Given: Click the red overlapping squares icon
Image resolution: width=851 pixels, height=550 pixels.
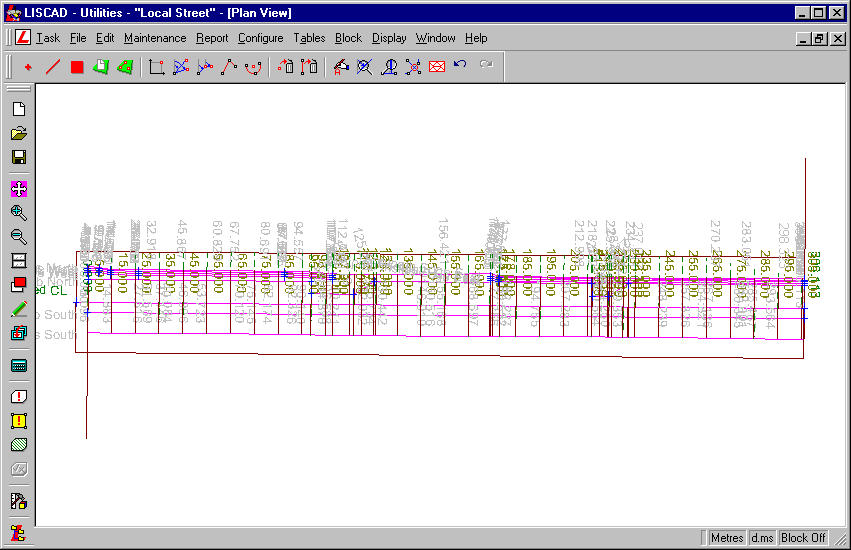Looking at the screenshot, I should (19, 285).
